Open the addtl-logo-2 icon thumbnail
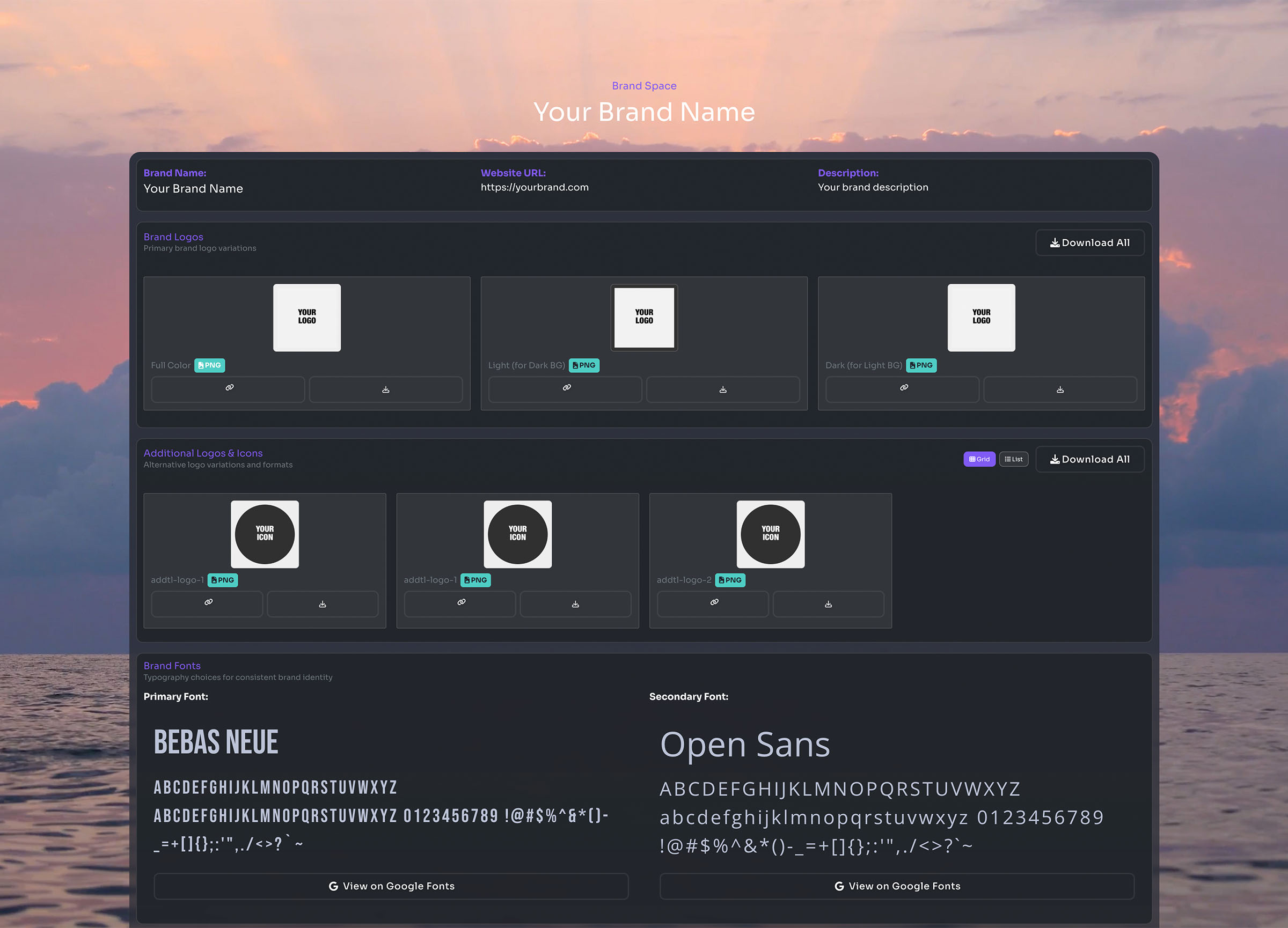This screenshot has width=1288, height=928. click(770, 534)
